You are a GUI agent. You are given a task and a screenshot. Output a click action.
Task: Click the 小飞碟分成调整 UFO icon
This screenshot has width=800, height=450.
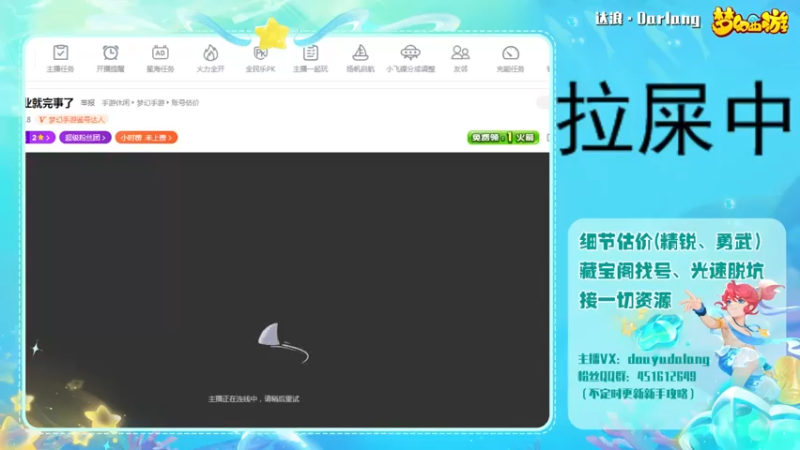click(410, 53)
